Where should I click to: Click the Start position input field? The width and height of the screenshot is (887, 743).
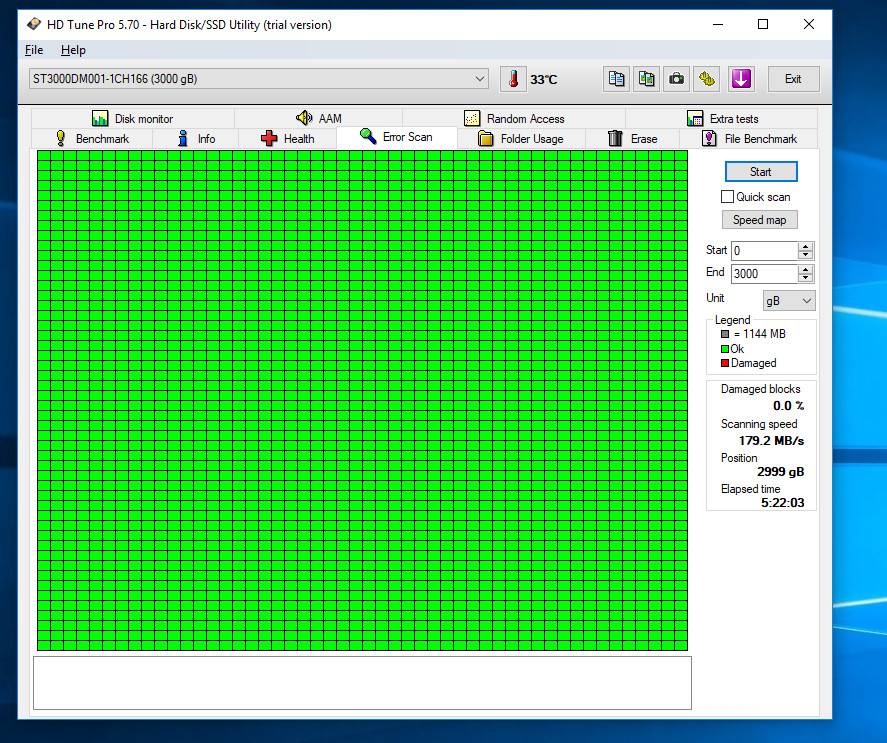[764, 251]
